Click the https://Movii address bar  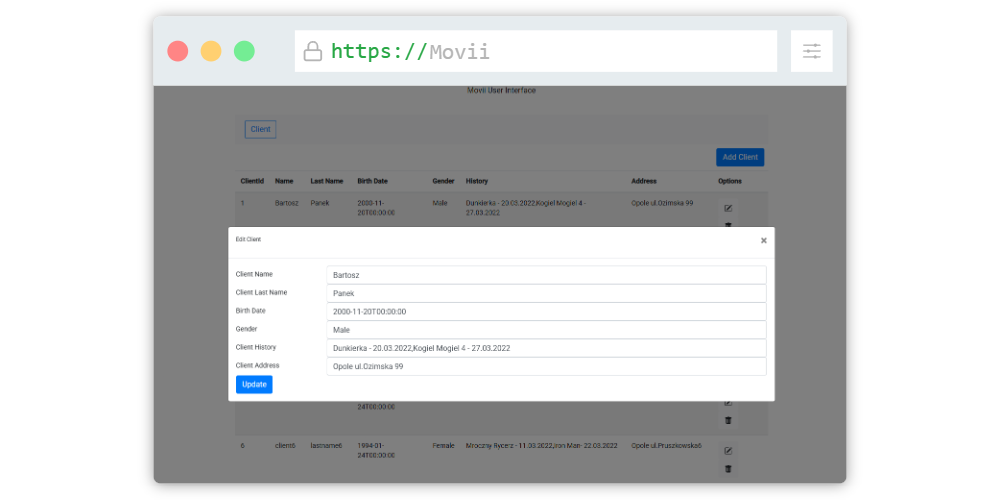(535, 51)
